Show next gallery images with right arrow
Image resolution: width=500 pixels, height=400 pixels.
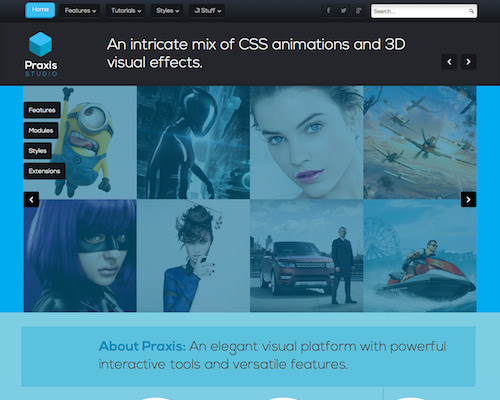[468, 199]
